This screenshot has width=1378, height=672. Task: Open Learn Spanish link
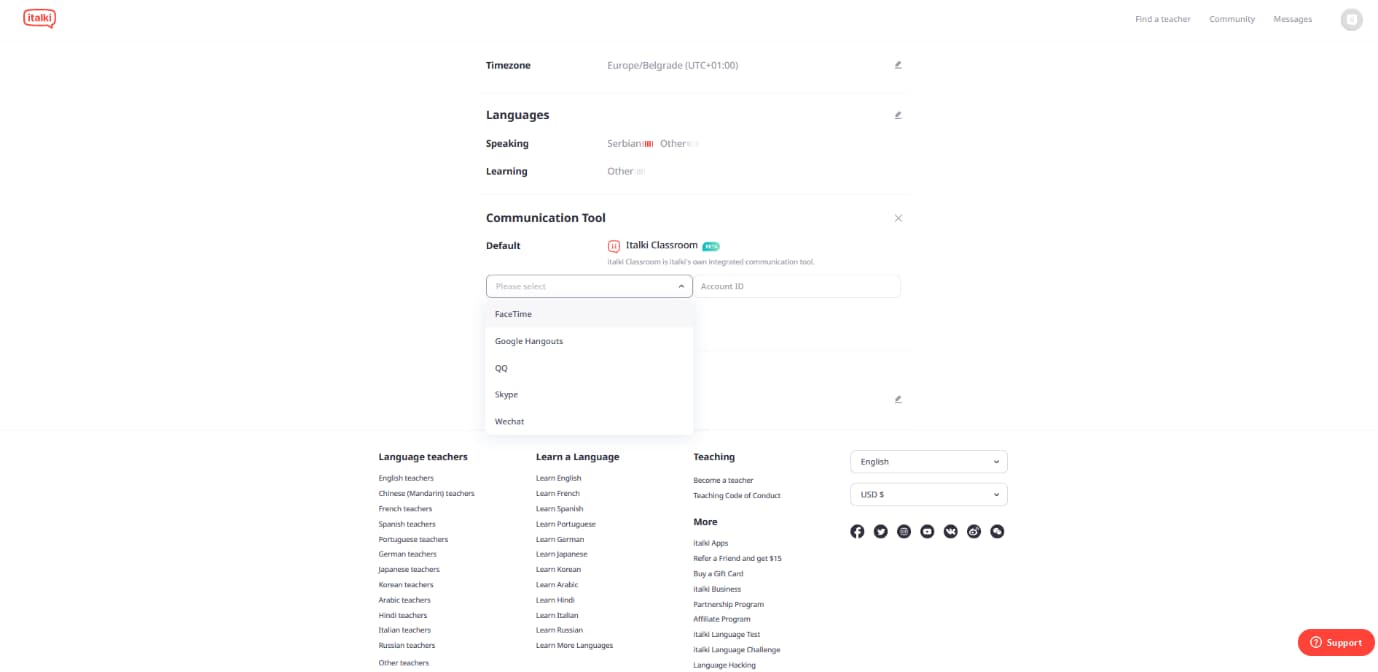coord(559,509)
